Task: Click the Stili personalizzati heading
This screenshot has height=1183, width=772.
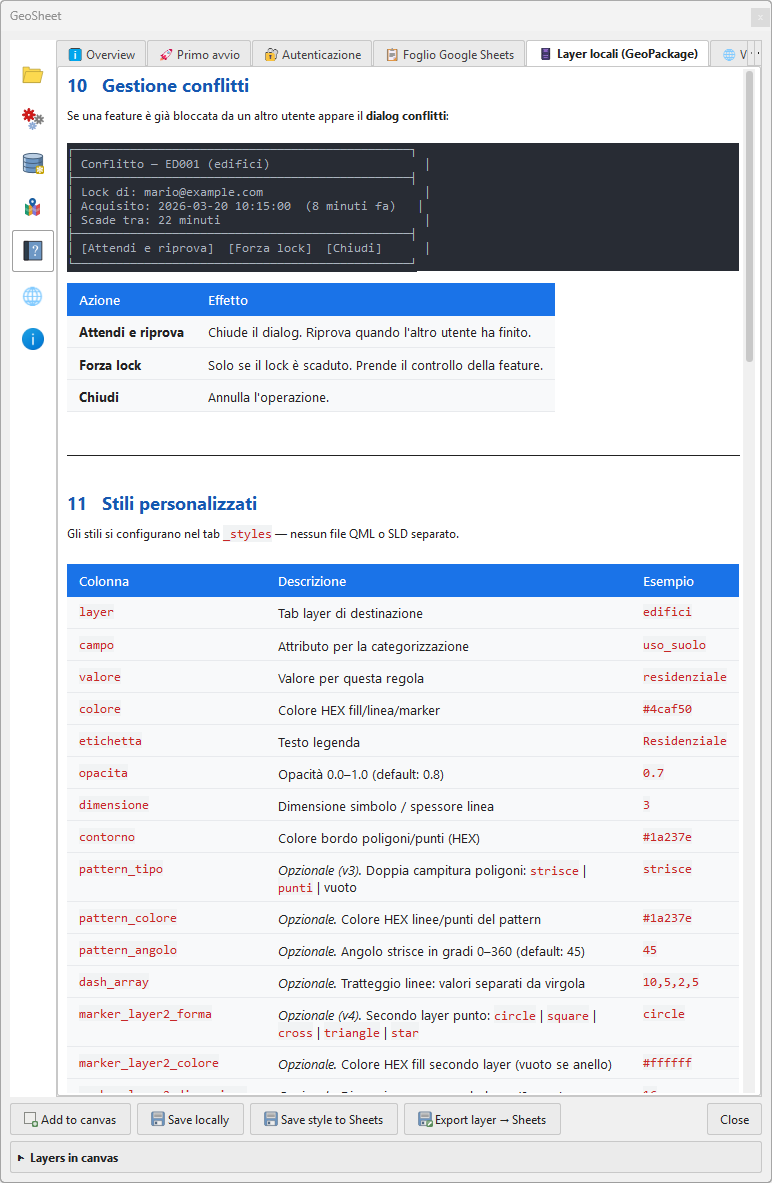Action: click(x=162, y=504)
